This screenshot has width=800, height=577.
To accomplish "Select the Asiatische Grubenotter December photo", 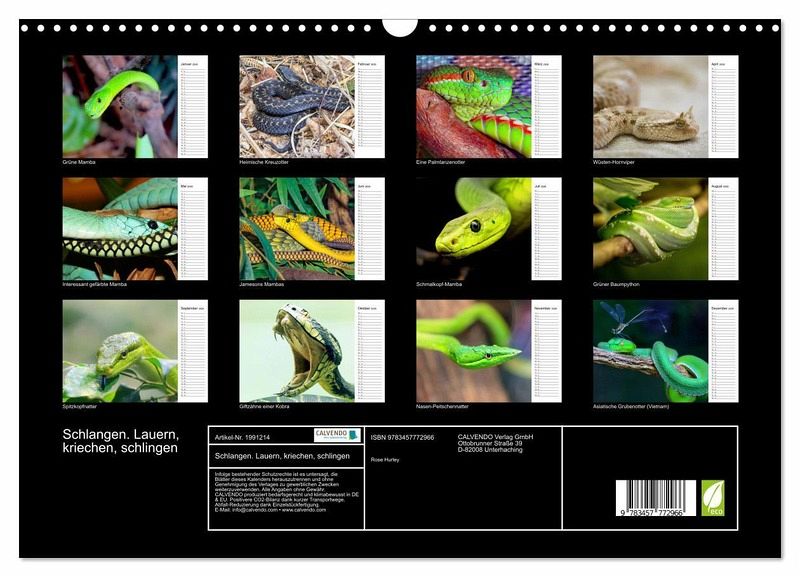I will (650, 351).
